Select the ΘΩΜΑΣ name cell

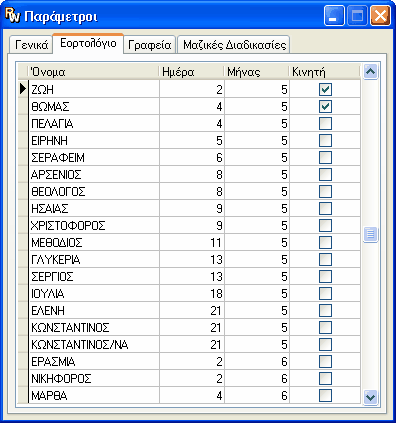pyautogui.click(x=94, y=106)
